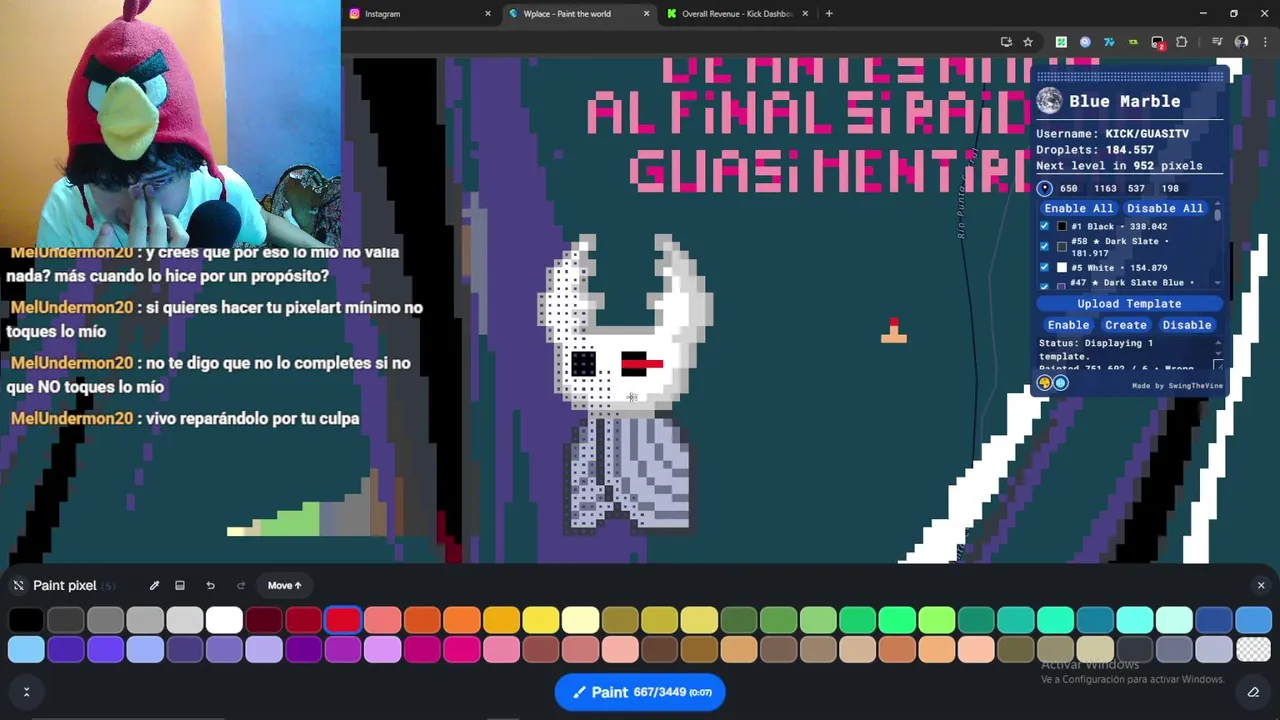
Task: Click the Paint pixel mode icon
Action: 18,586
